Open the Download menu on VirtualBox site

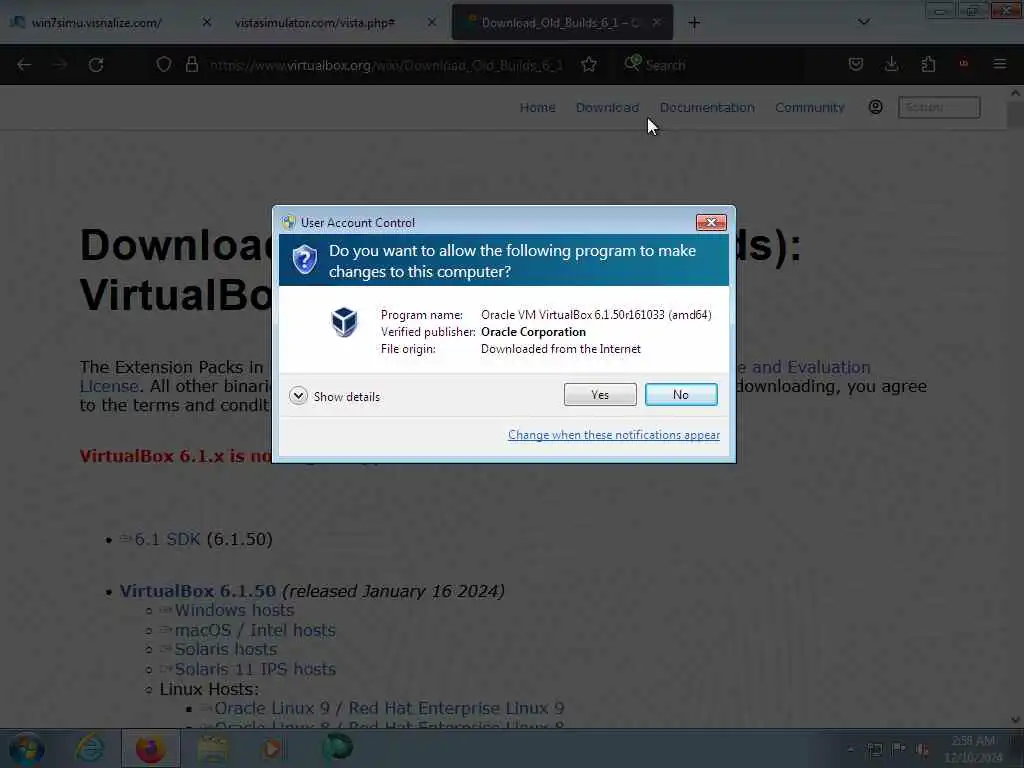[607, 108]
